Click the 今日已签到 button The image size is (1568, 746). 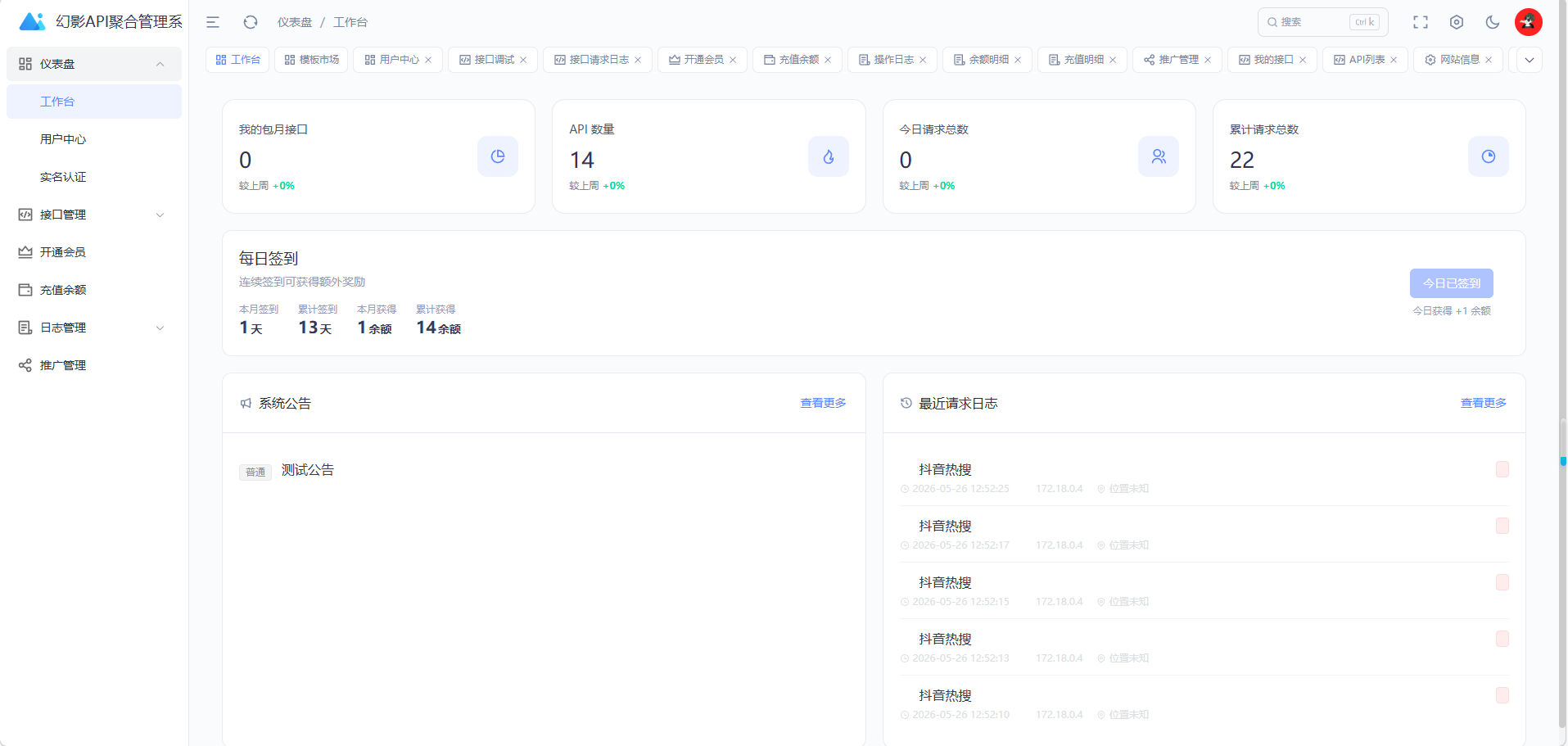[1452, 283]
